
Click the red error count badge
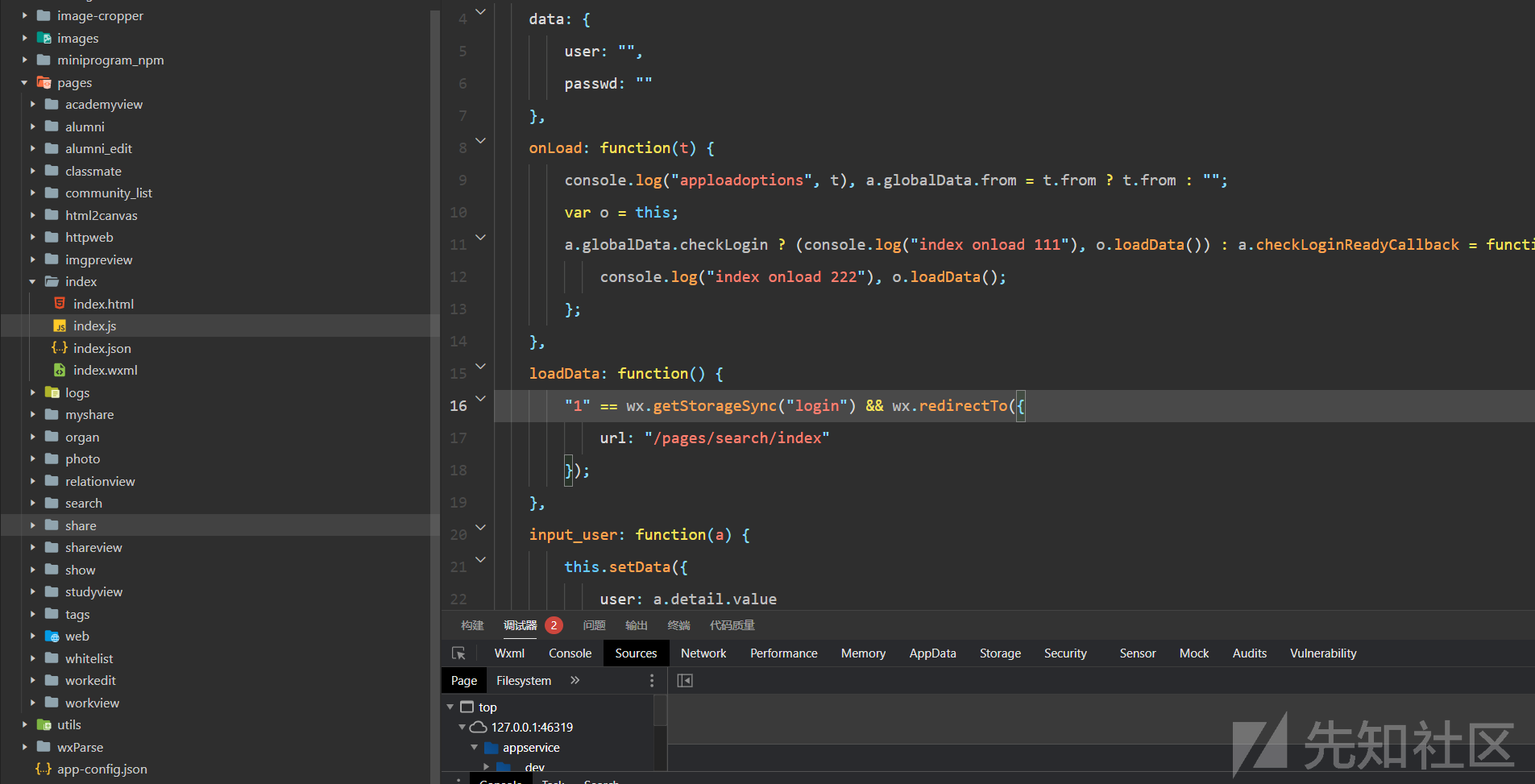(554, 625)
